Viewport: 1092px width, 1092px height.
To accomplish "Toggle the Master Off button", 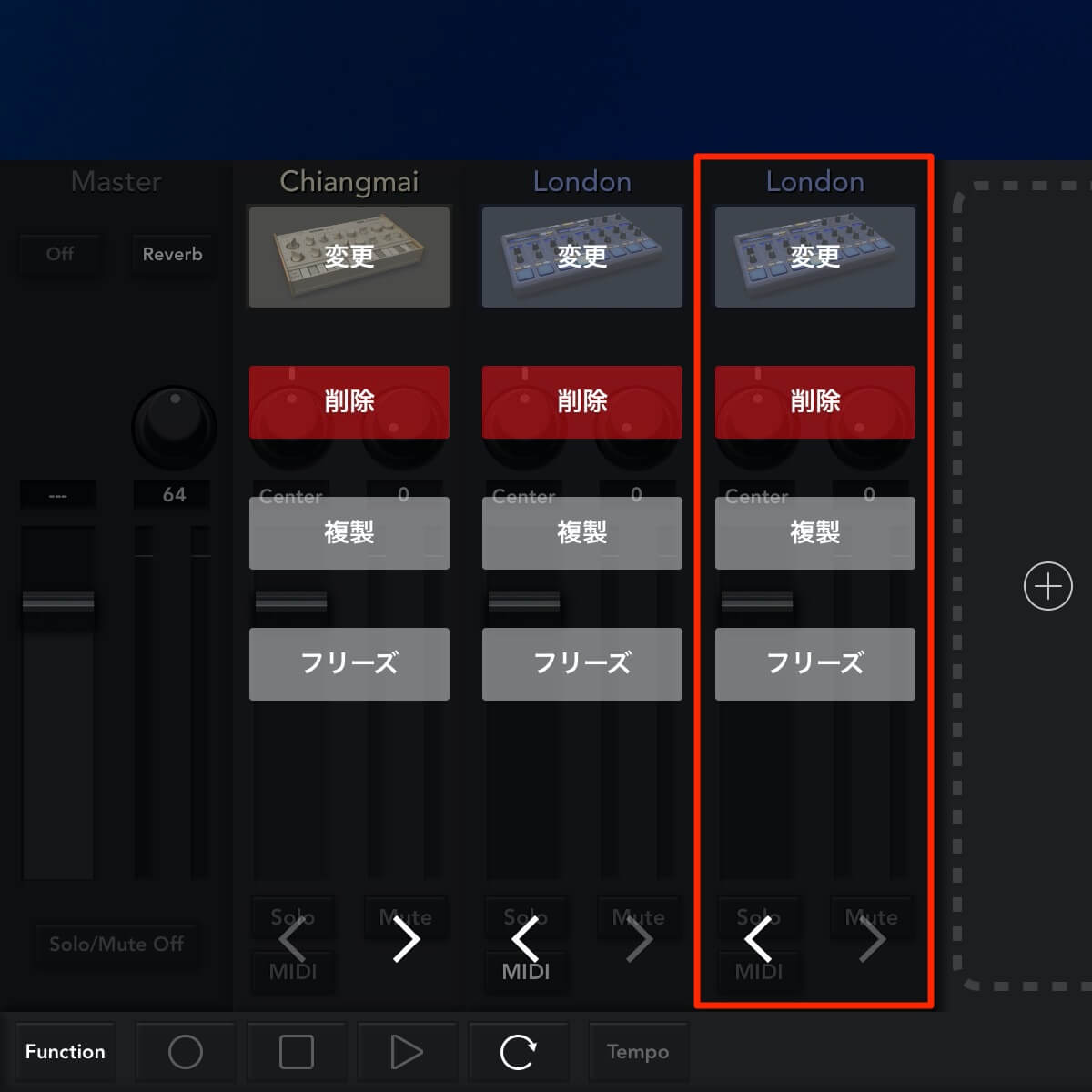I will (60, 254).
